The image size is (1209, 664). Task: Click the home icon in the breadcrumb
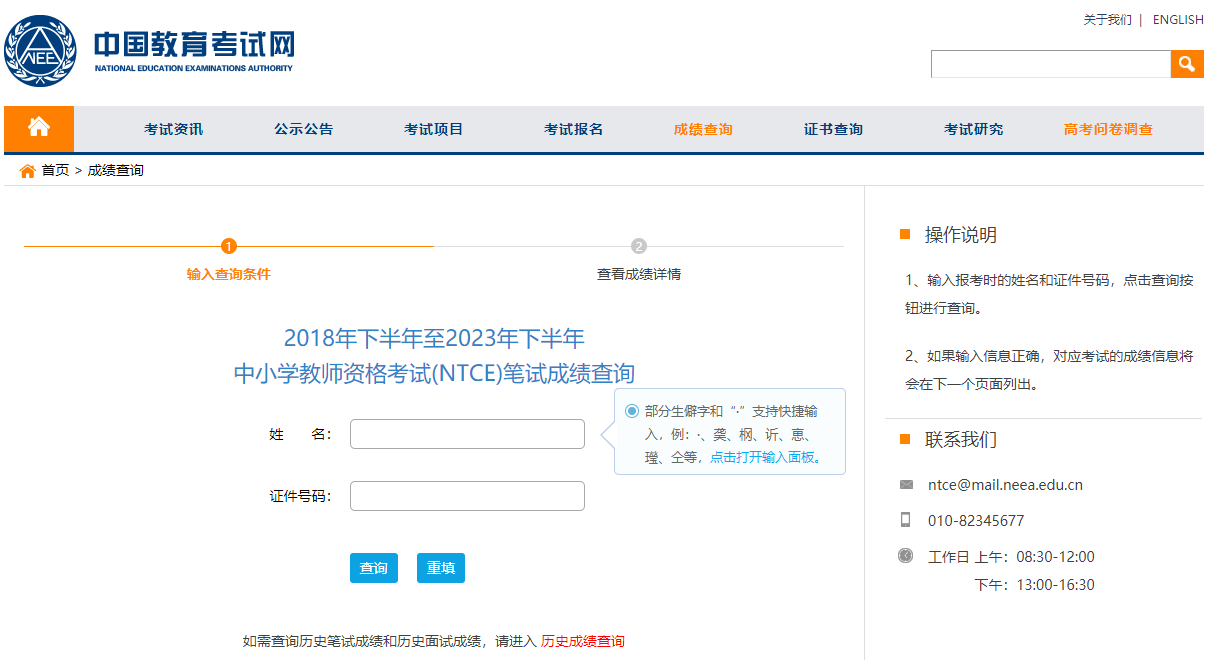(x=27, y=170)
